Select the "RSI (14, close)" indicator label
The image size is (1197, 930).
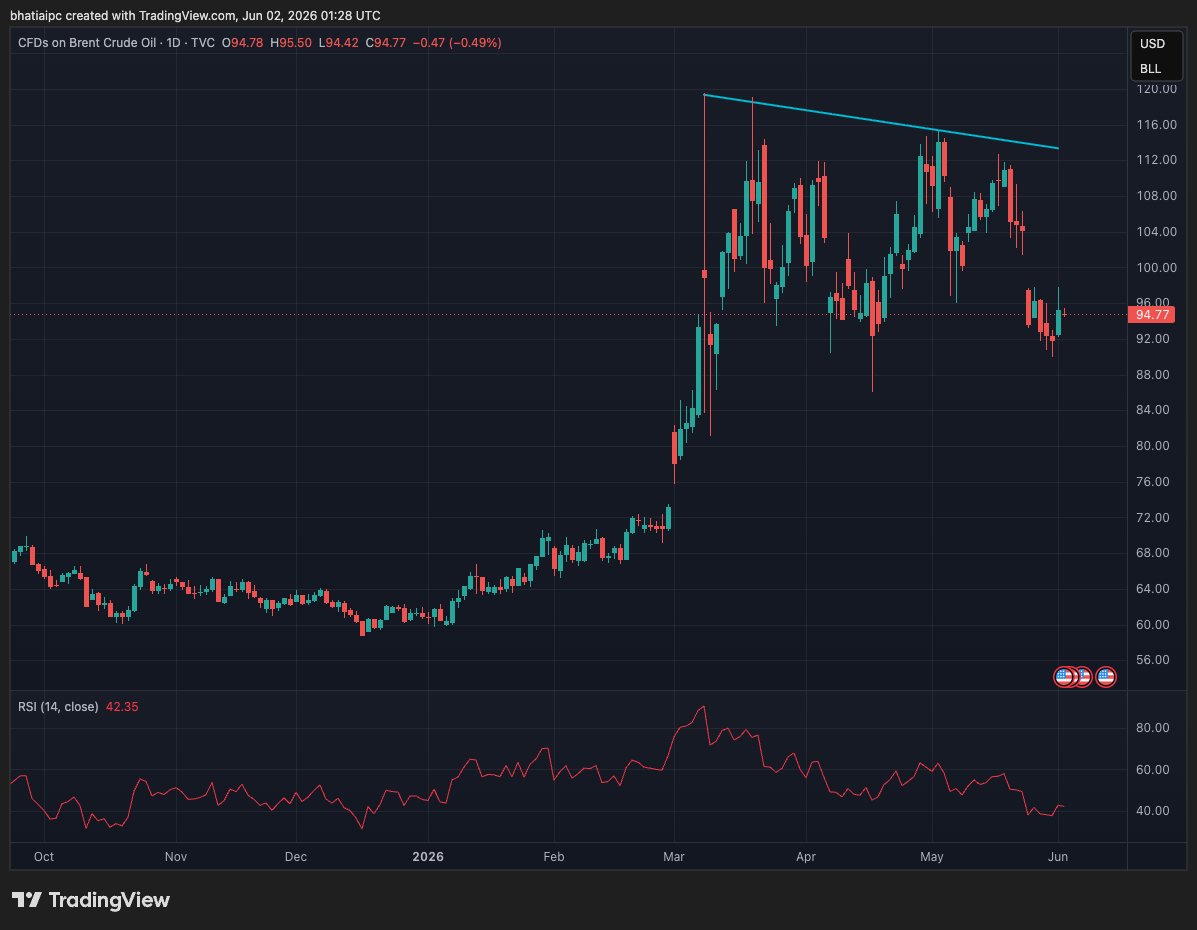click(x=58, y=707)
